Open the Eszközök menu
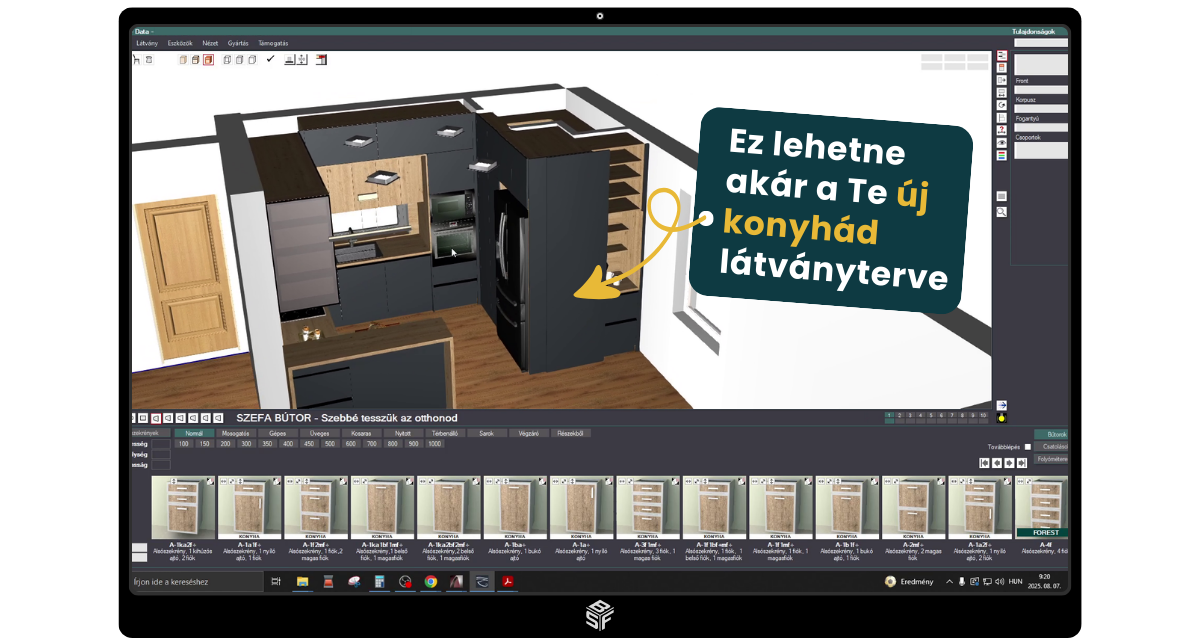1200x638 pixels. click(181, 44)
